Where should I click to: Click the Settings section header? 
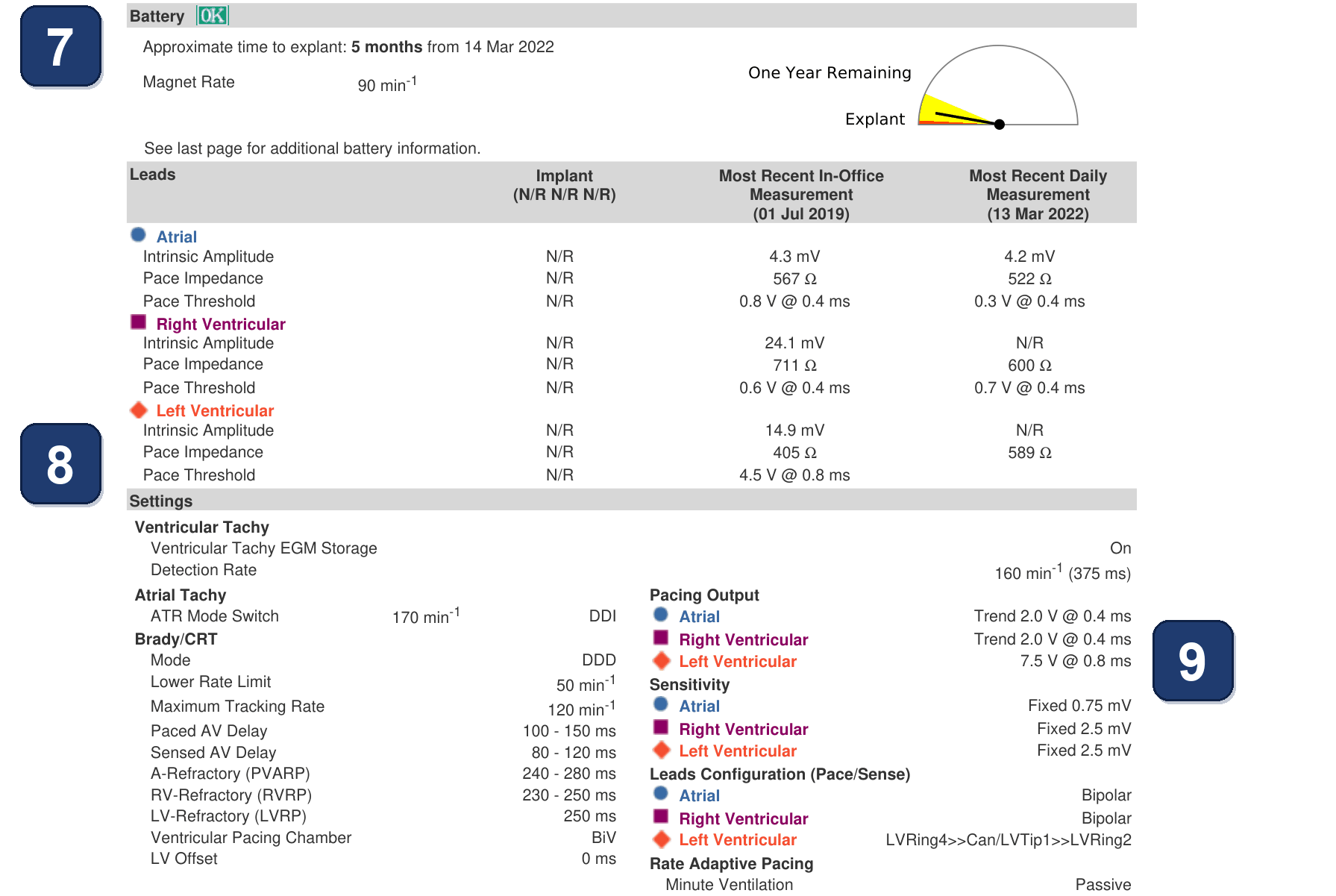(x=631, y=501)
